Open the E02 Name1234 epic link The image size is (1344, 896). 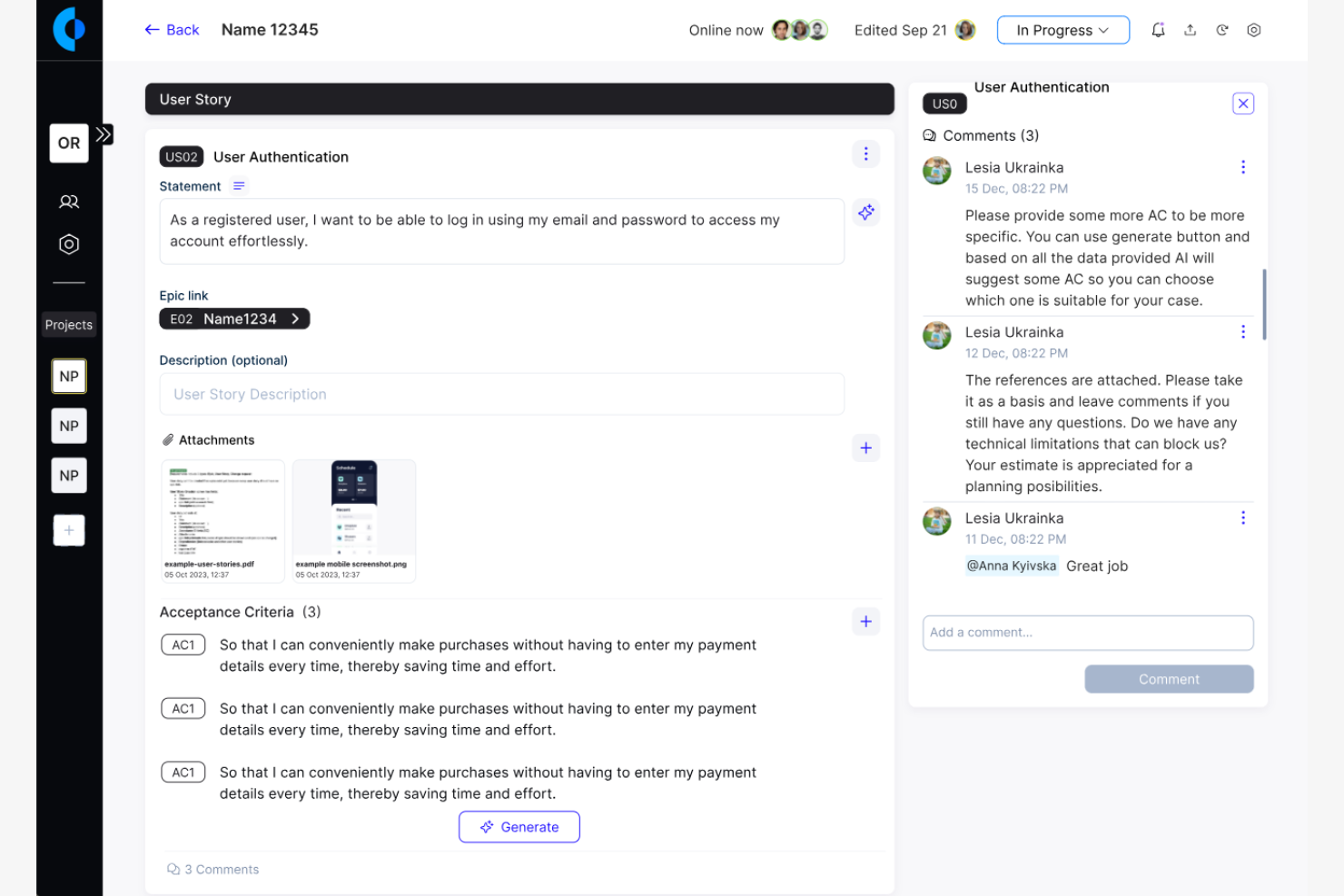(x=234, y=319)
